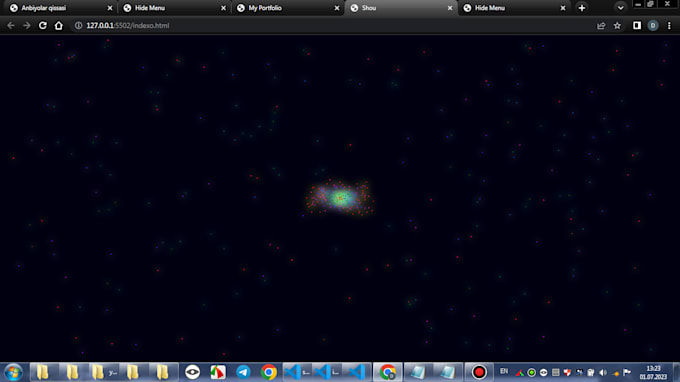View site information icon beside URL
Screen dimensions: 680x382
pos(78,26)
